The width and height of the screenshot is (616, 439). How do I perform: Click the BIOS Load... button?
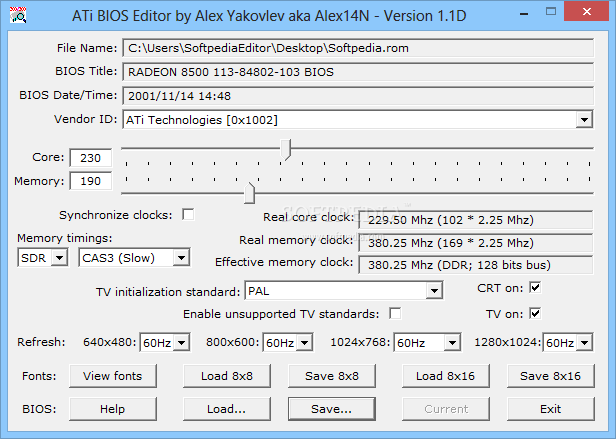(x=227, y=409)
